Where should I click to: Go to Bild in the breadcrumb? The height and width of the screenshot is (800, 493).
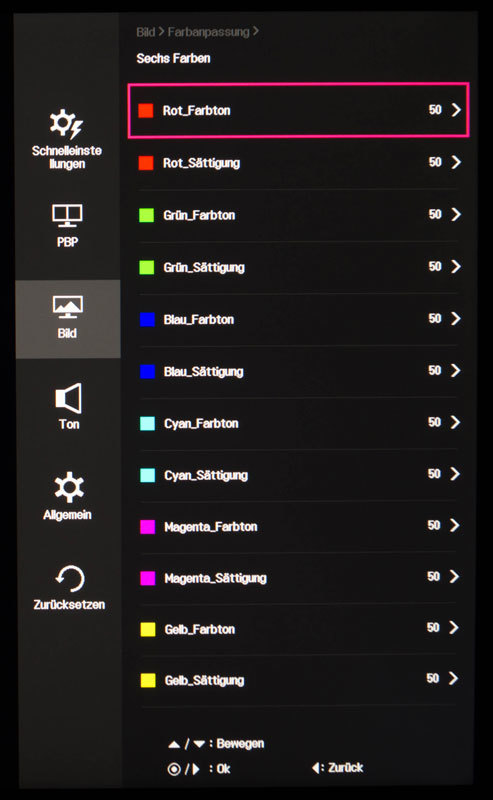145,32
